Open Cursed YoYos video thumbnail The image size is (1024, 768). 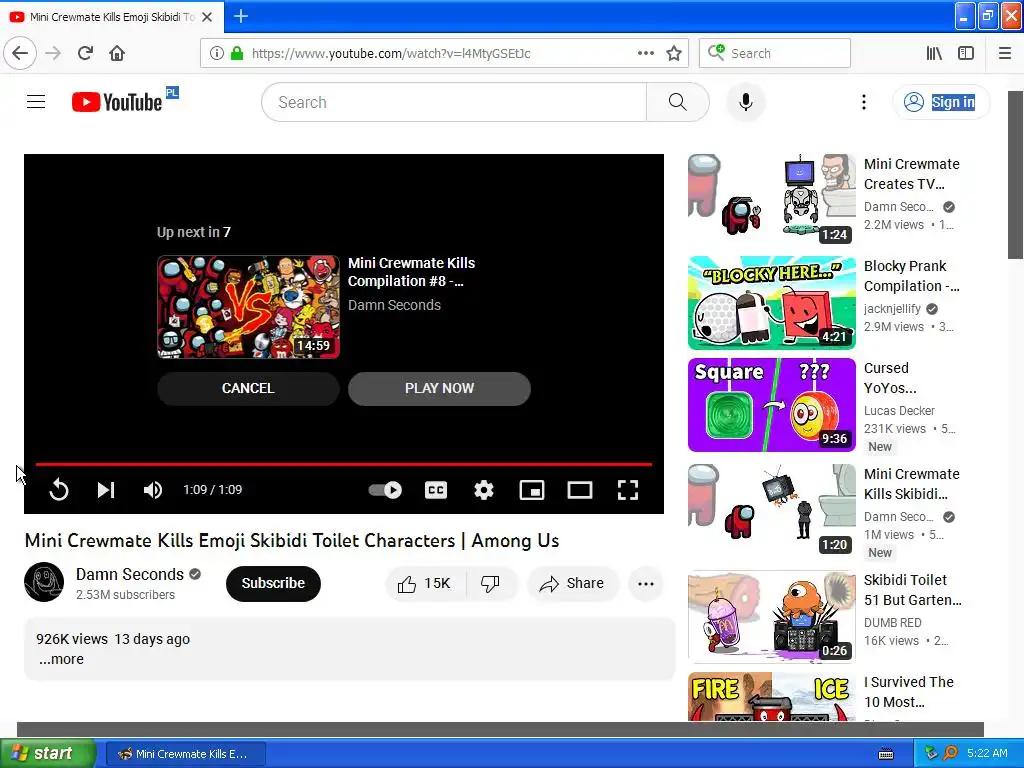tap(772, 405)
